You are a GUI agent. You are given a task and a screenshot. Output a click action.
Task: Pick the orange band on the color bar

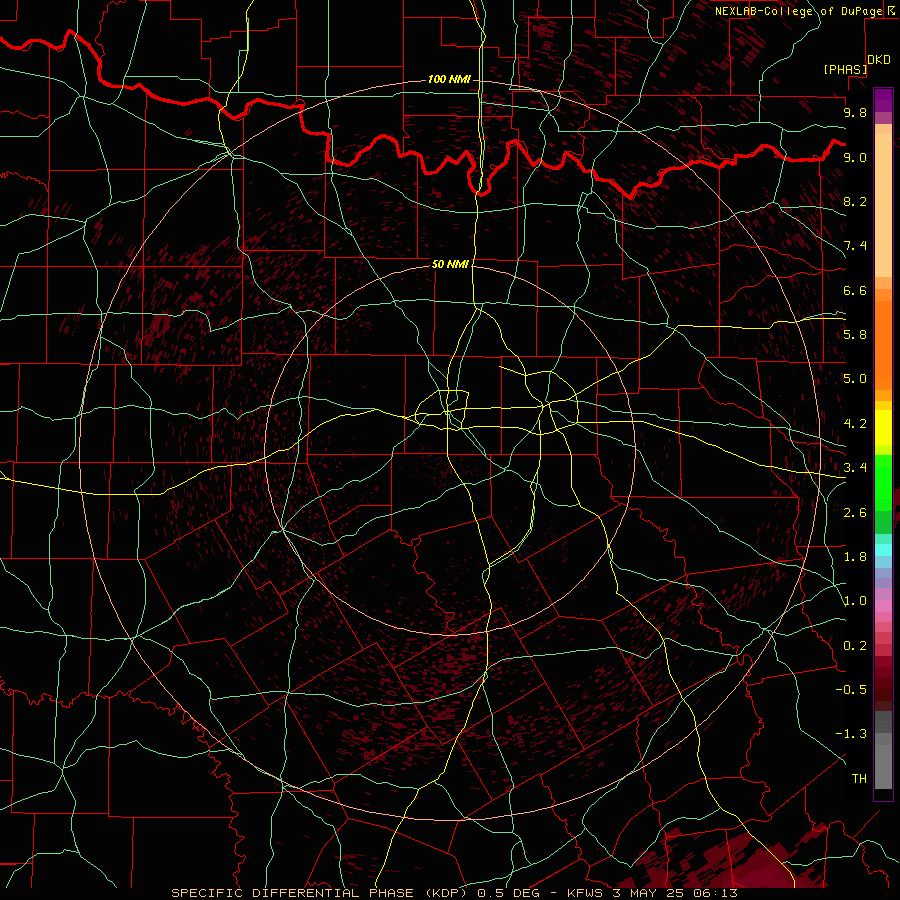pos(883,344)
